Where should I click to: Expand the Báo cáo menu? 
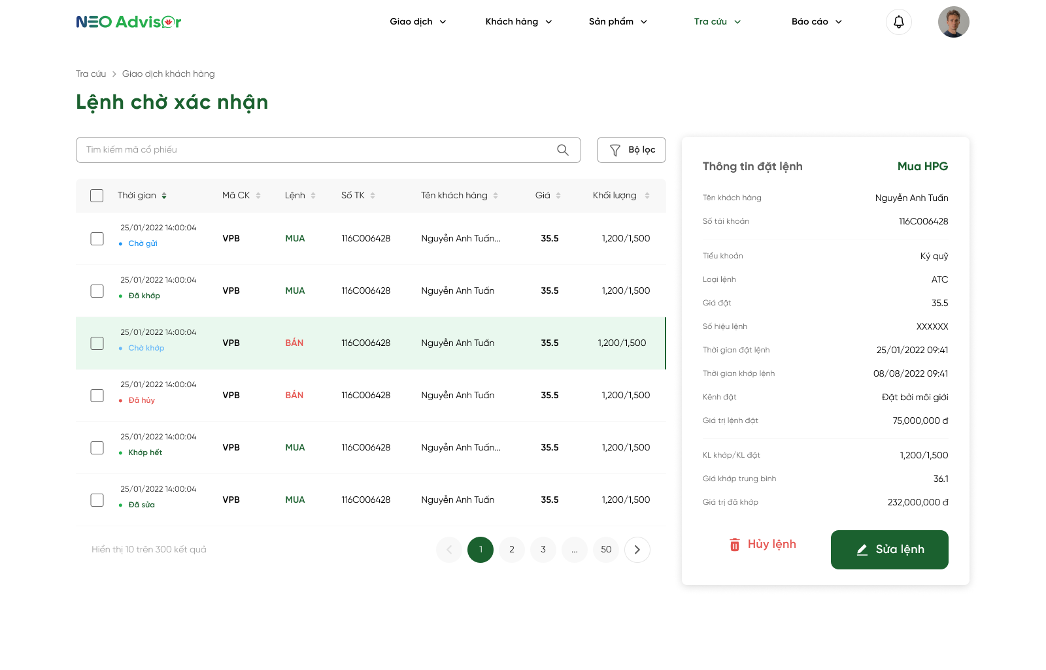(816, 22)
